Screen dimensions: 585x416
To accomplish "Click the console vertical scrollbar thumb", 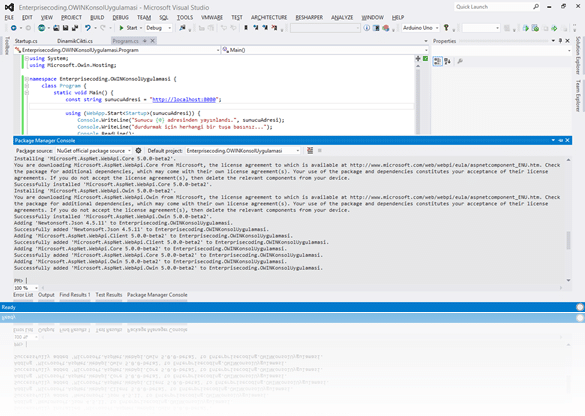I will click(x=568, y=240).
